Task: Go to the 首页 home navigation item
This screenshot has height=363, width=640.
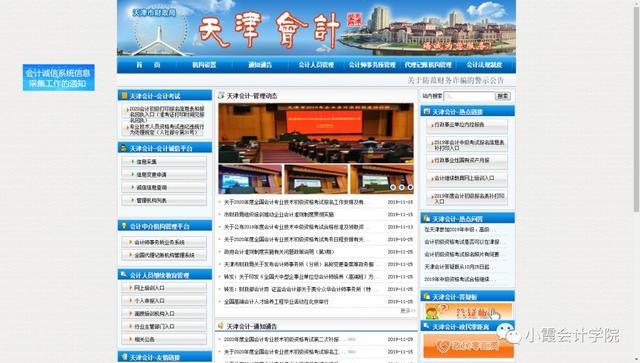Action: pyautogui.click(x=149, y=65)
